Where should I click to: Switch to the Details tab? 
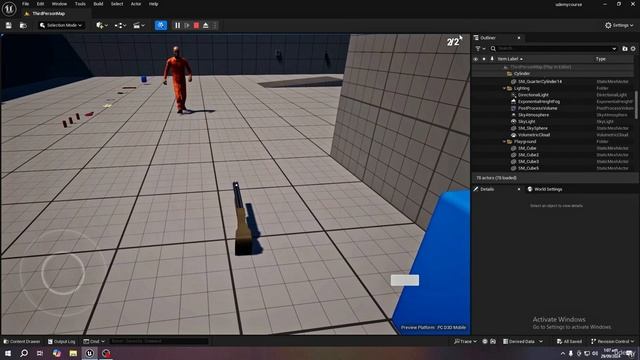coord(487,189)
